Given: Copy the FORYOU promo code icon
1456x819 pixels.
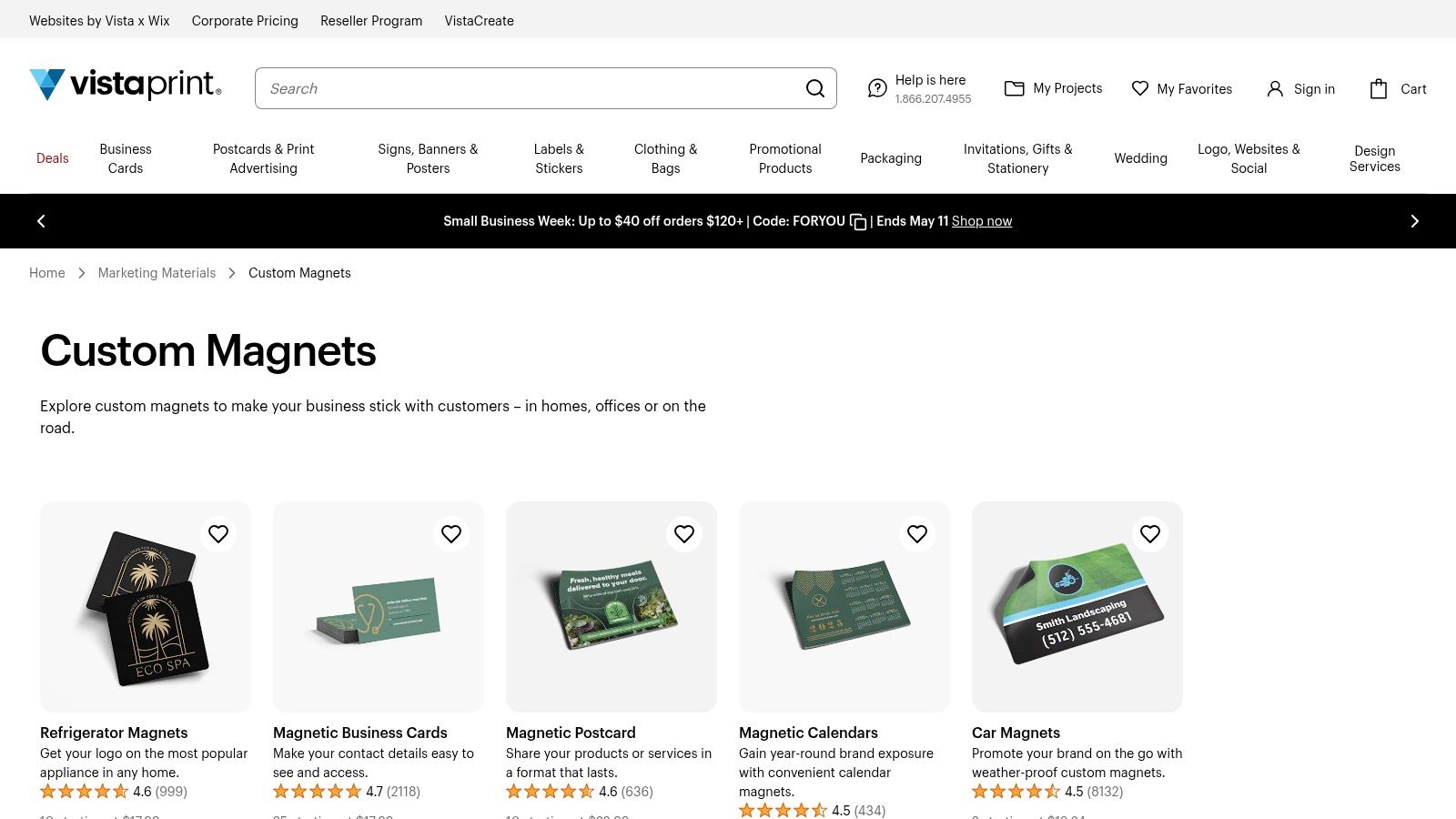Looking at the screenshot, I should pyautogui.click(x=858, y=222).
